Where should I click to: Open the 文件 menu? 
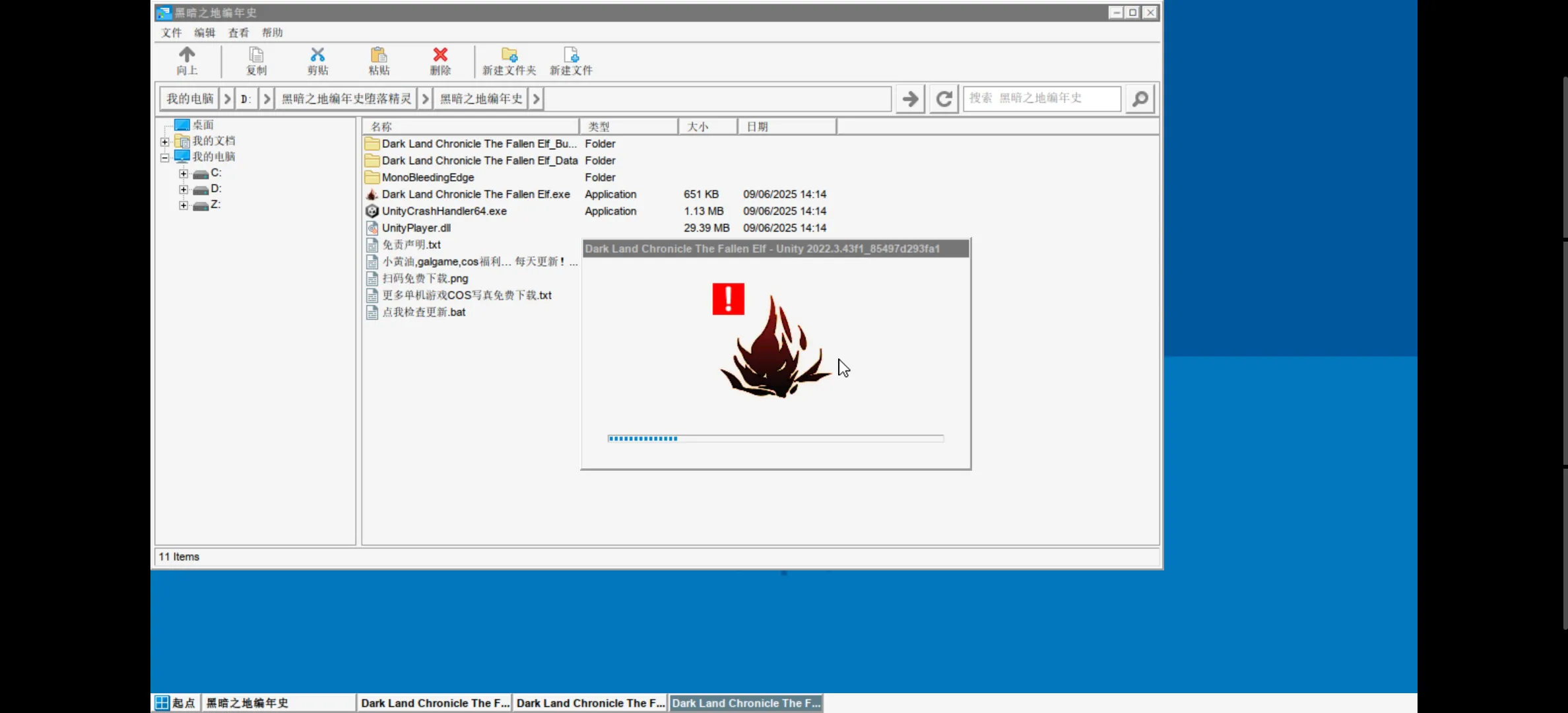tap(171, 32)
